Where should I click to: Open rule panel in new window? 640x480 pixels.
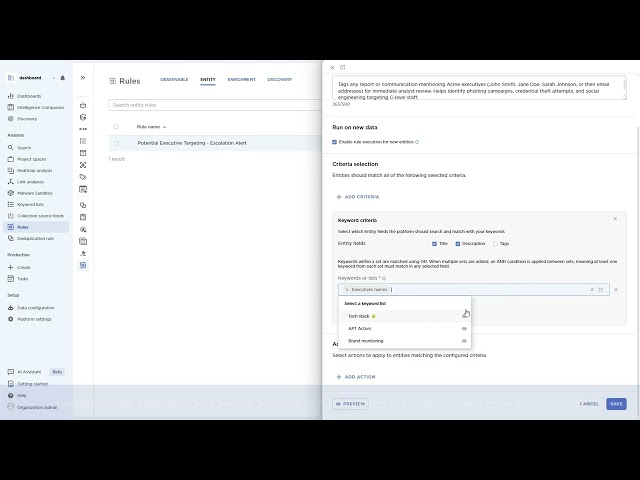(x=342, y=67)
